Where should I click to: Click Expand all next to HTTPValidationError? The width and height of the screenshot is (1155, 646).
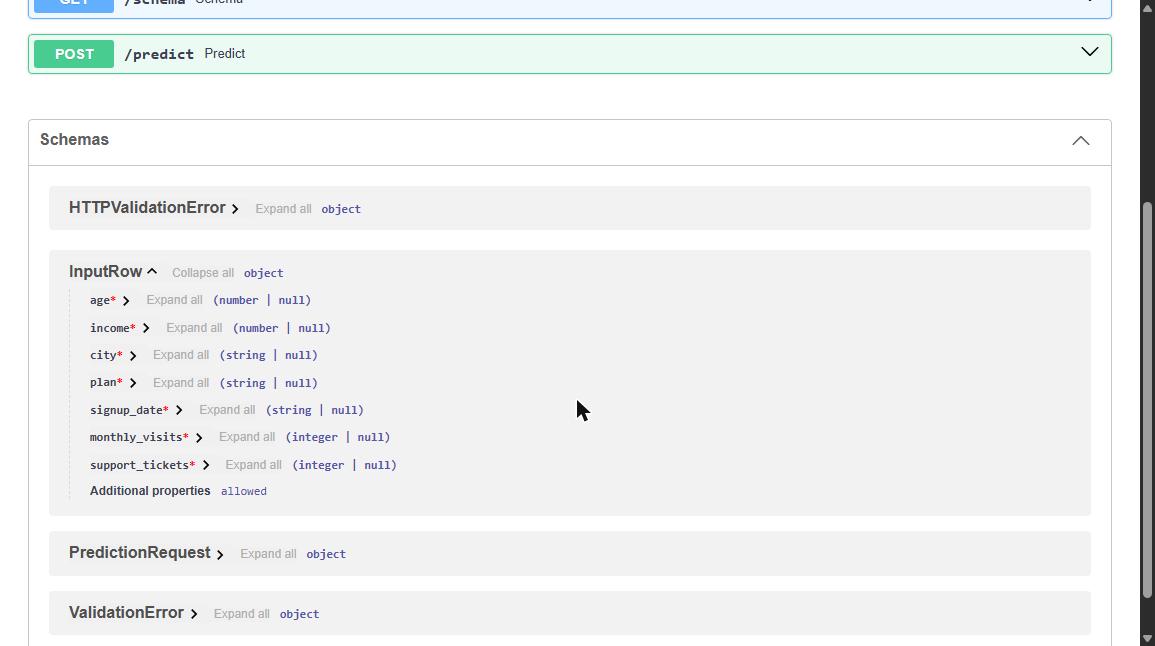[x=284, y=209]
